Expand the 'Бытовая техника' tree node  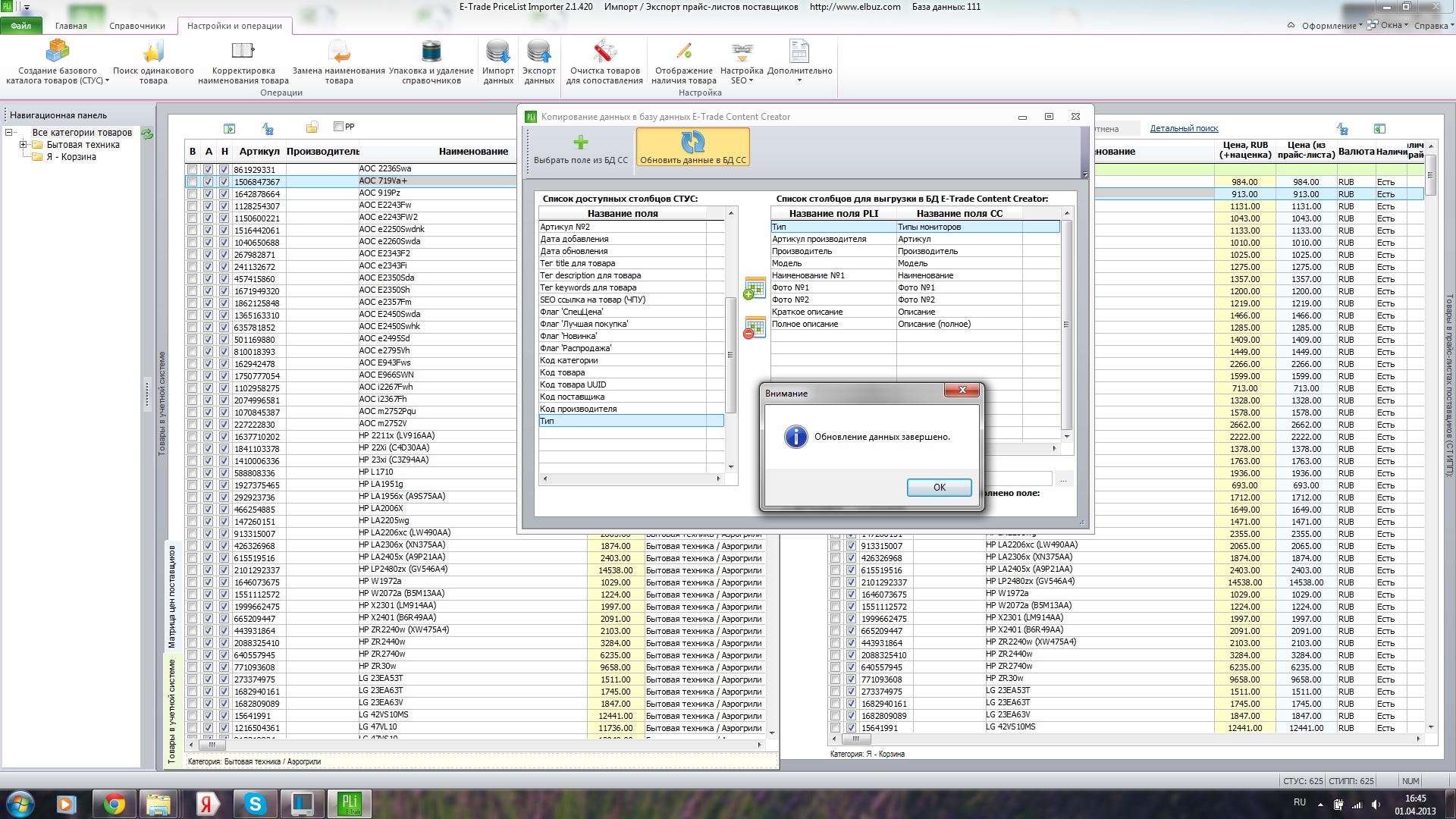click(x=23, y=145)
